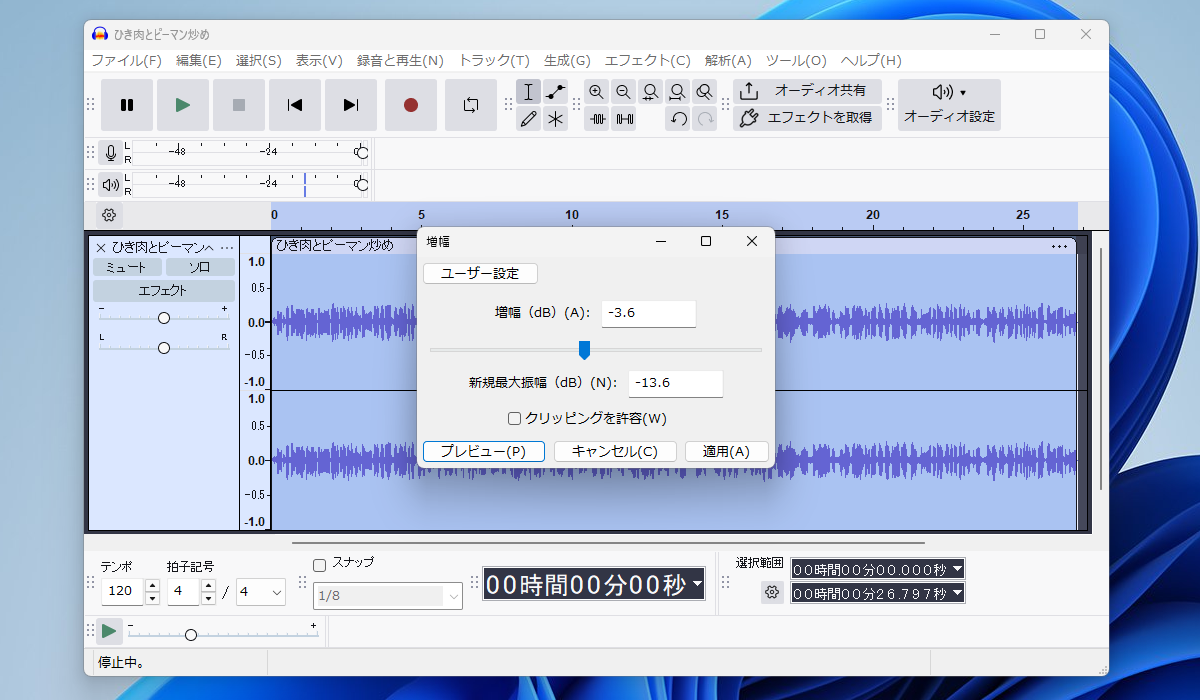Click the プレビュー(P) button
The height and width of the screenshot is (700, 1200).
(x=483, y=451)
